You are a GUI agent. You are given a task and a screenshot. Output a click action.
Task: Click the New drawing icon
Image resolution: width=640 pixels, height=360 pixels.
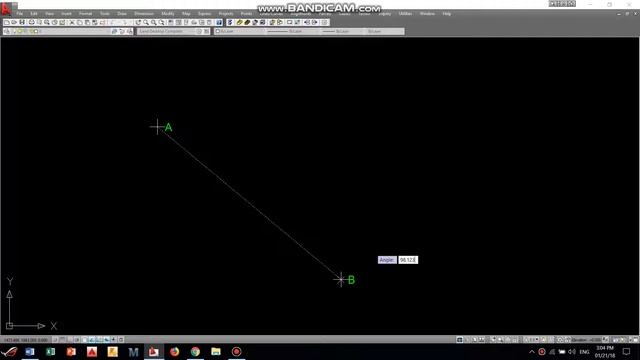(x=7, y=22)
